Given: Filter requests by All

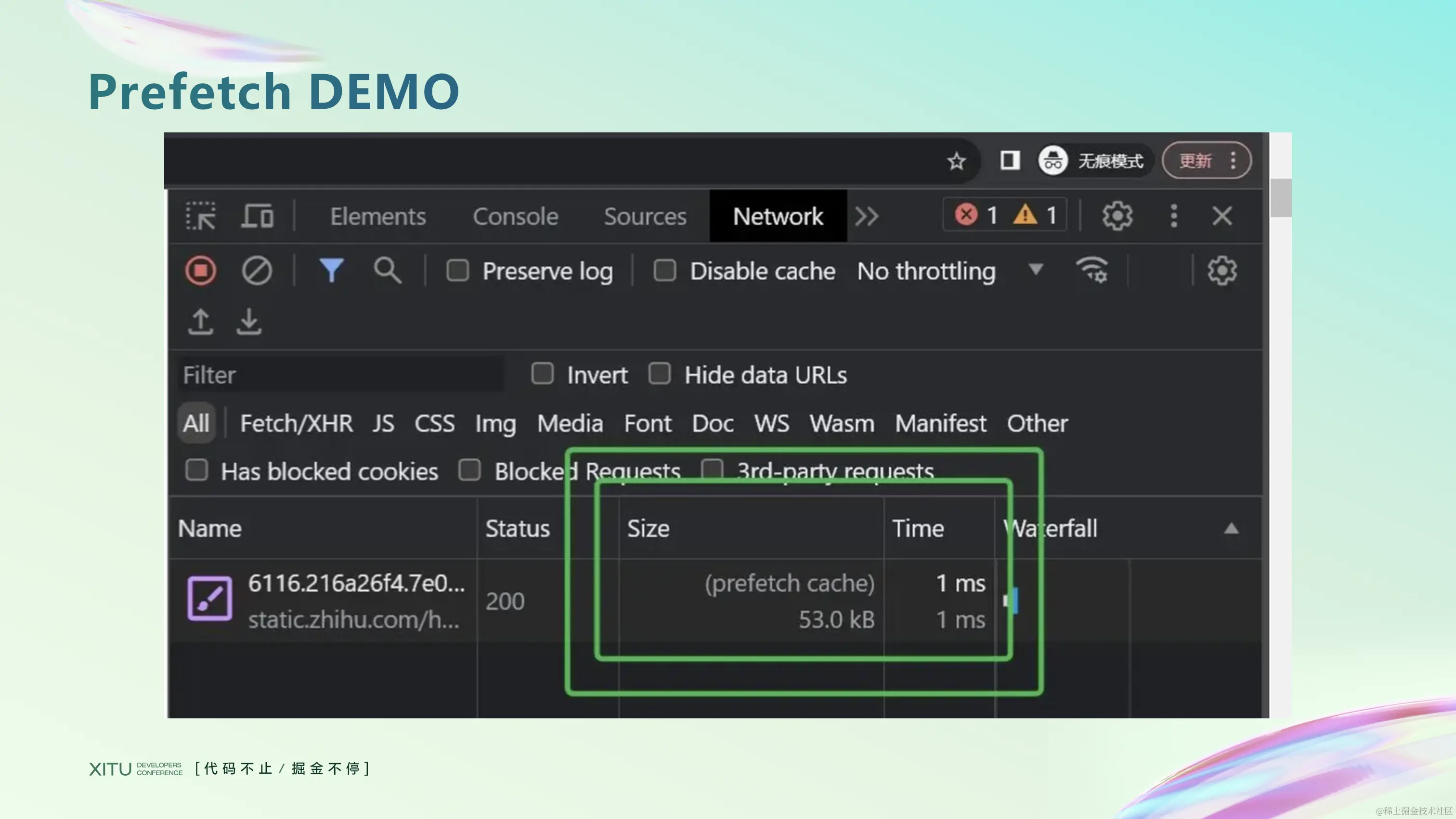Looking at the screenshot, I should point(196,423).
